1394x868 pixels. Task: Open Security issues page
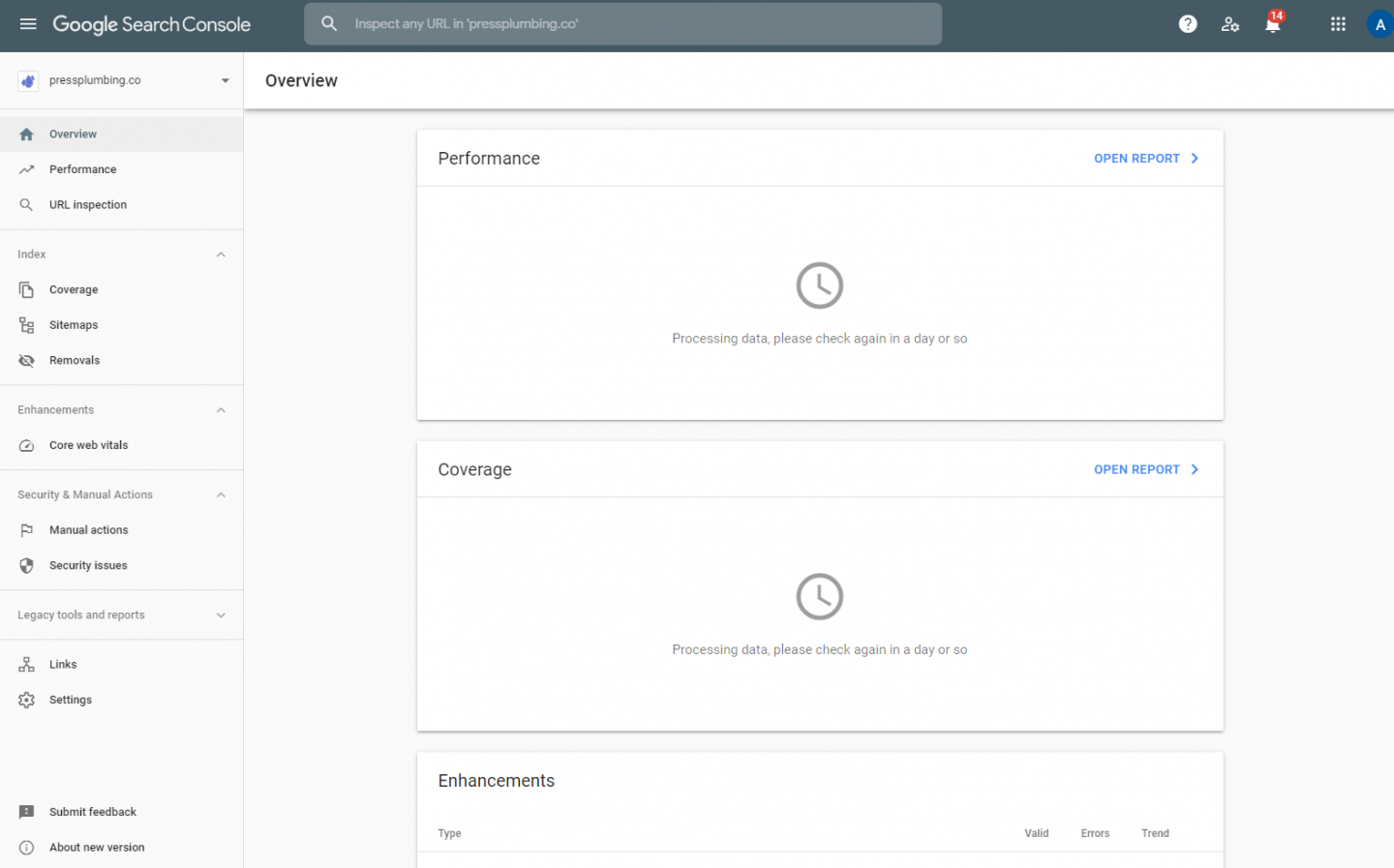(121, 566)
